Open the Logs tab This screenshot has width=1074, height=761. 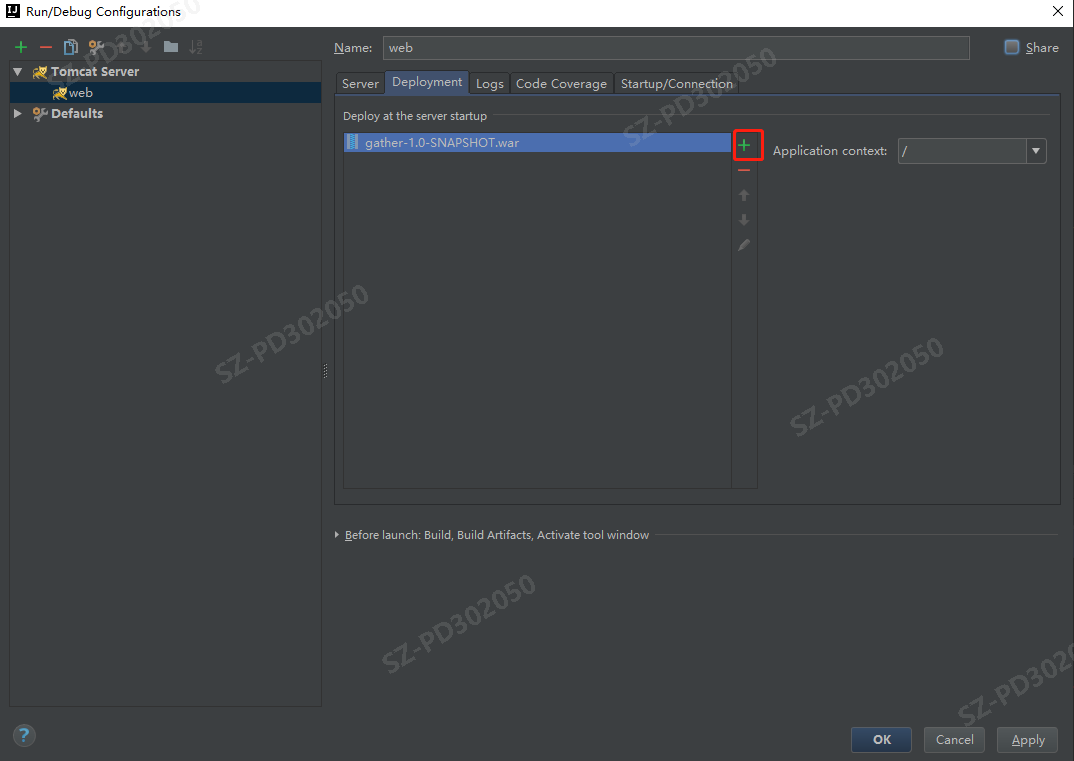pyautogui.click(x=490, y=84)
